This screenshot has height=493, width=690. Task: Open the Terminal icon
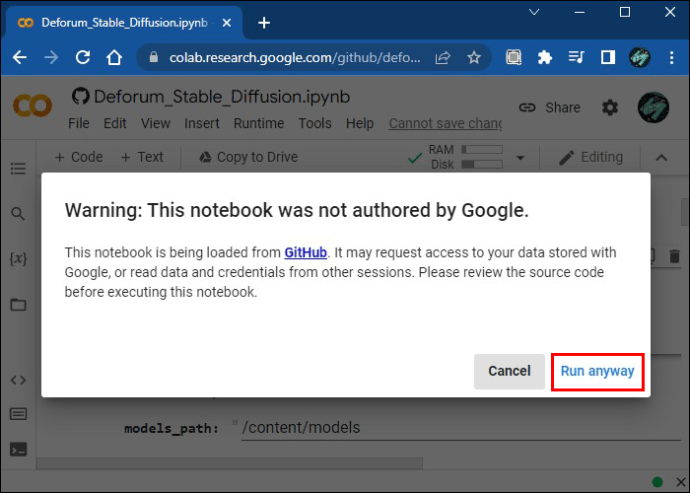[x=18, y=449]
